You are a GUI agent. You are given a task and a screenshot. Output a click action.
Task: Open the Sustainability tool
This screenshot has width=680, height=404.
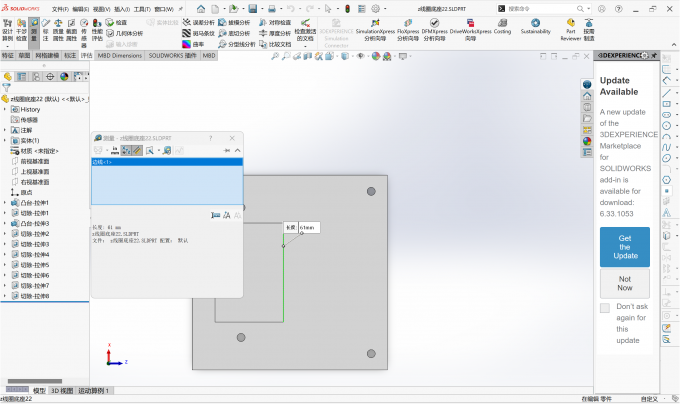pyautogui.click(x=536, y=27)
